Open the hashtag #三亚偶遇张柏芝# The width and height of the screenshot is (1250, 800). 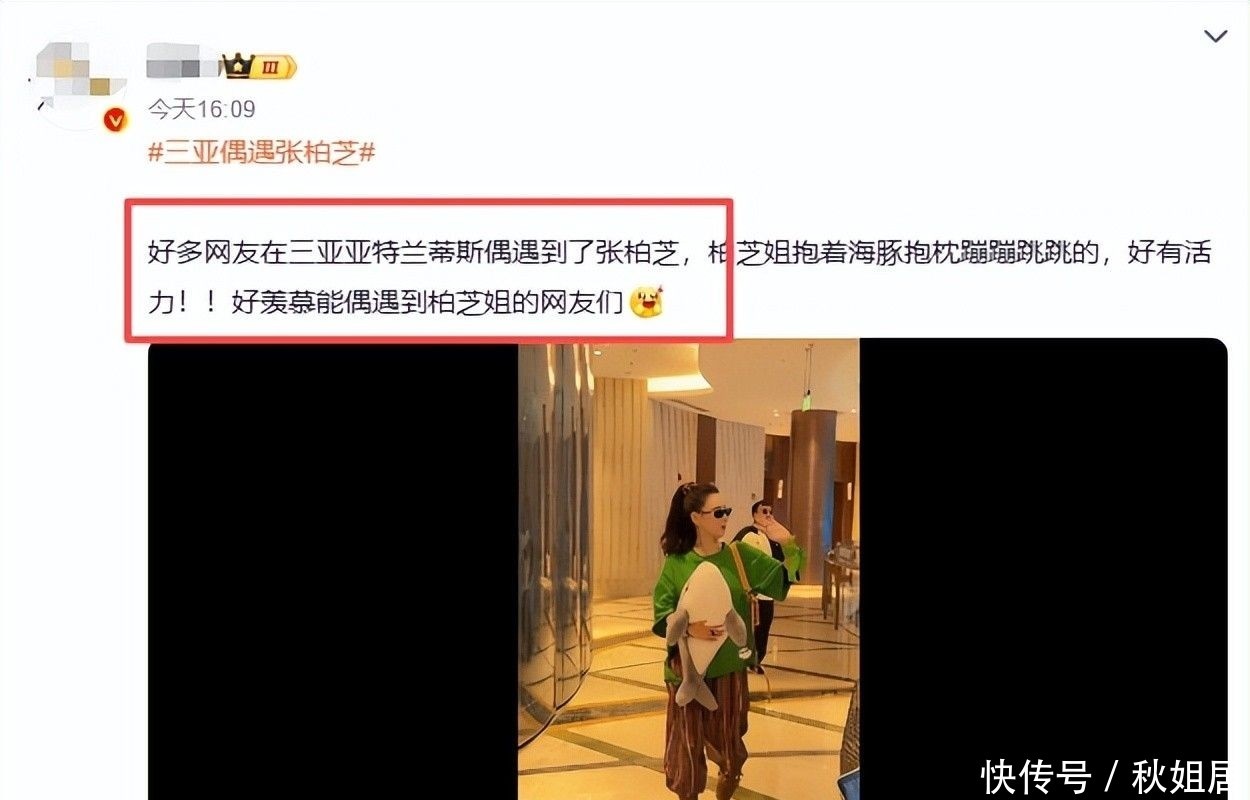pos(261,154)
